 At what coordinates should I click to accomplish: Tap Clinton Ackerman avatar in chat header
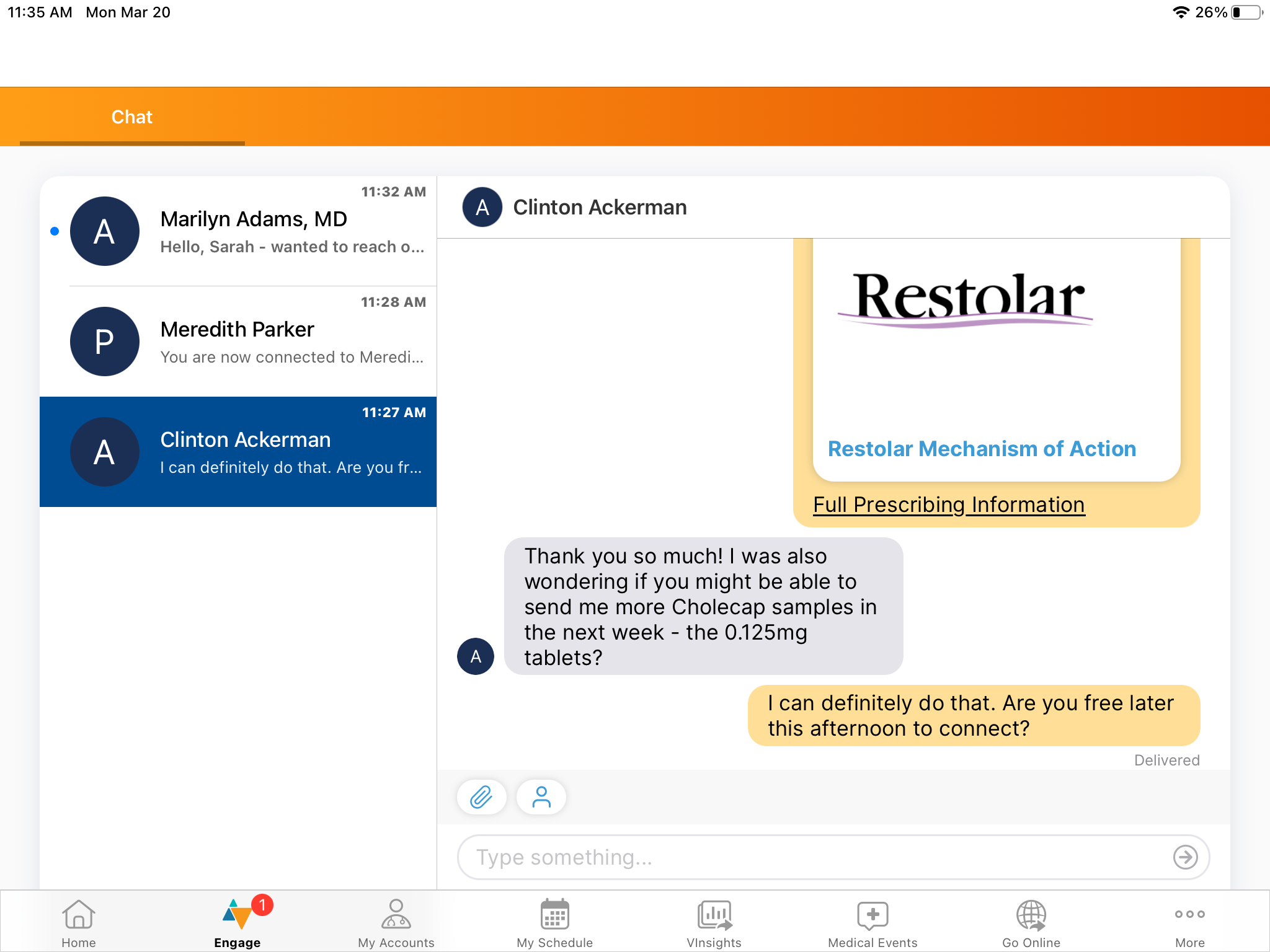(x=482, y=207)
